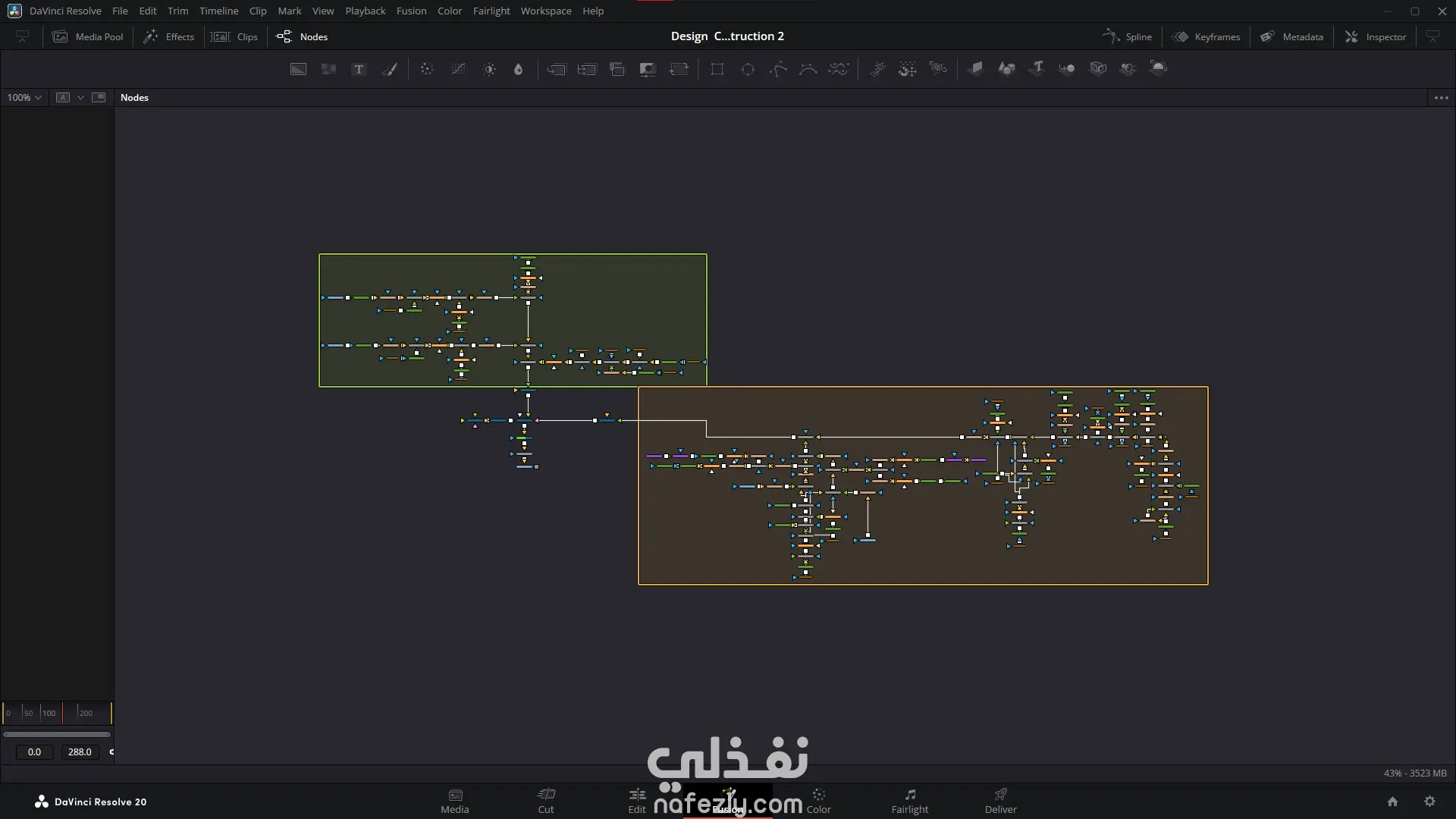This screenshot has width=1456, height=819.
Task: Add a Blur node (droplet icon)
Action: pos(518,69)
